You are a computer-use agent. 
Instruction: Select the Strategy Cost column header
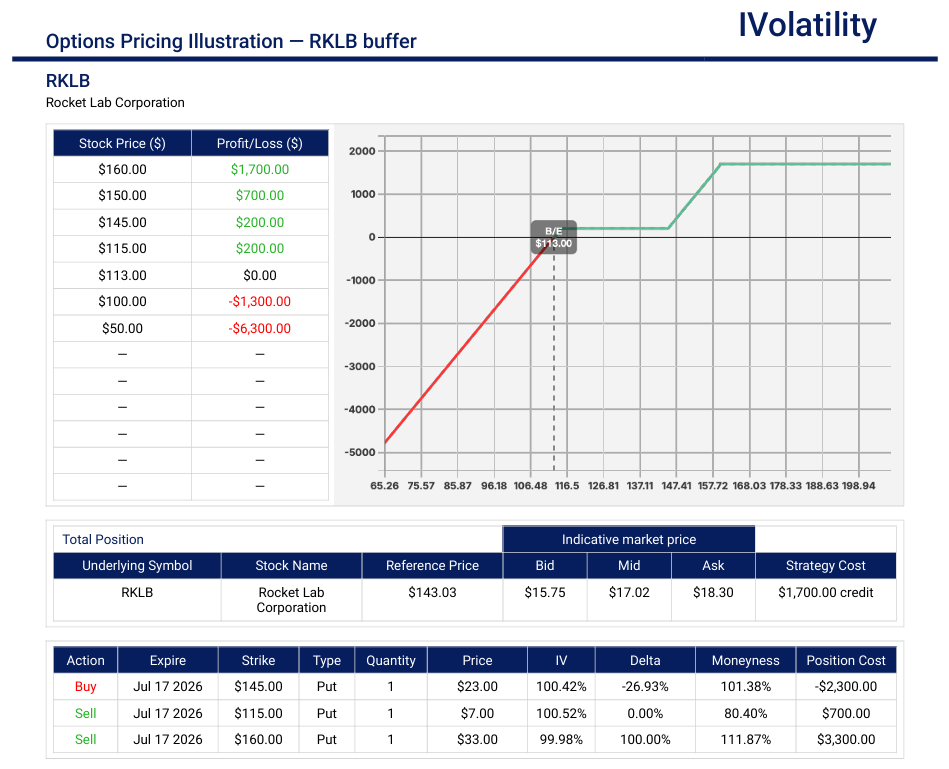coord(826,566)
